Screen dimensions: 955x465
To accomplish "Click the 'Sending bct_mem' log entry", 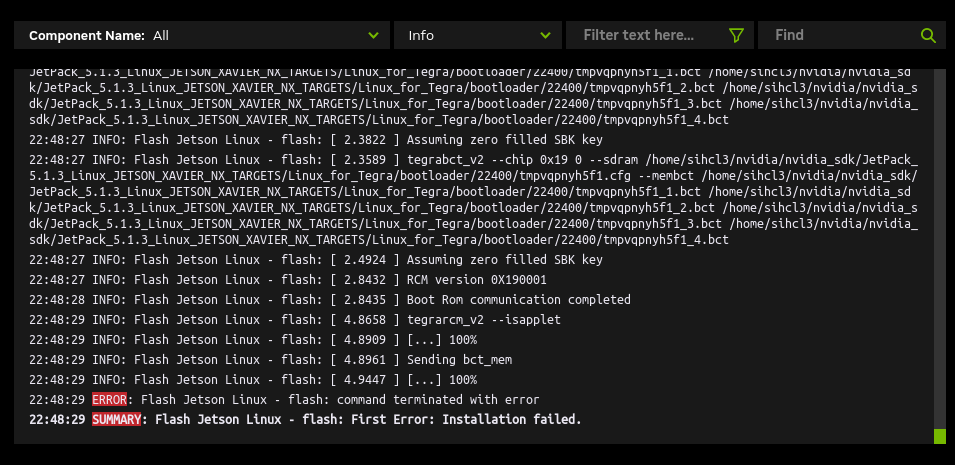I will click(270, 360).
